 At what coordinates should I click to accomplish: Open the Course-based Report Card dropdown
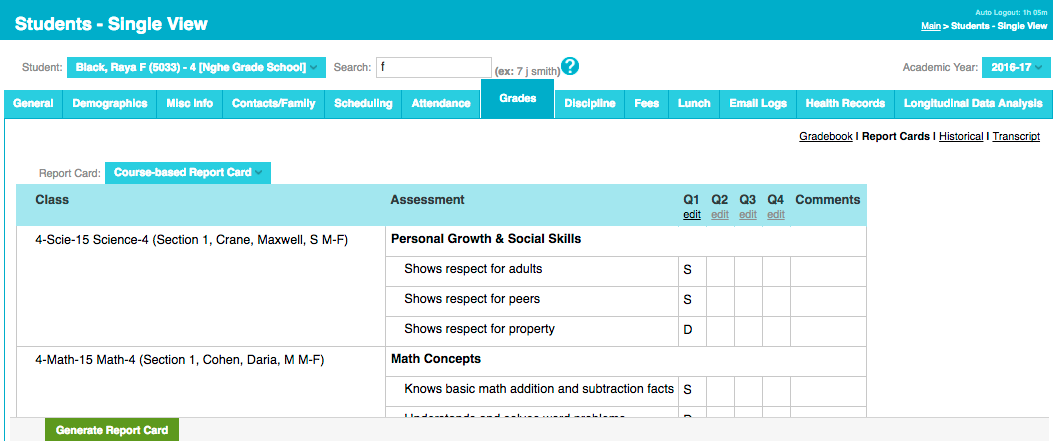point(187,173)
